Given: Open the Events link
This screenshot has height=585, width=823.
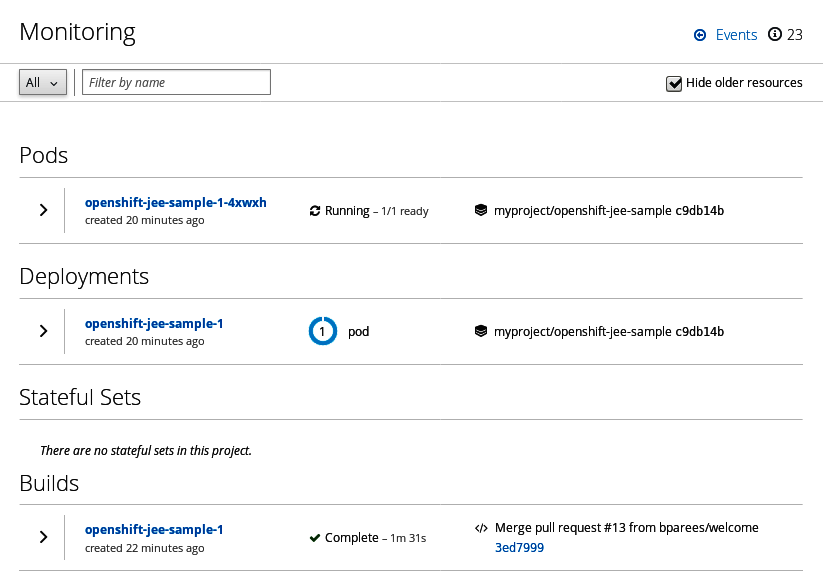Looking at the screenshot, I should pyautogui.click(x=736, y=35).
